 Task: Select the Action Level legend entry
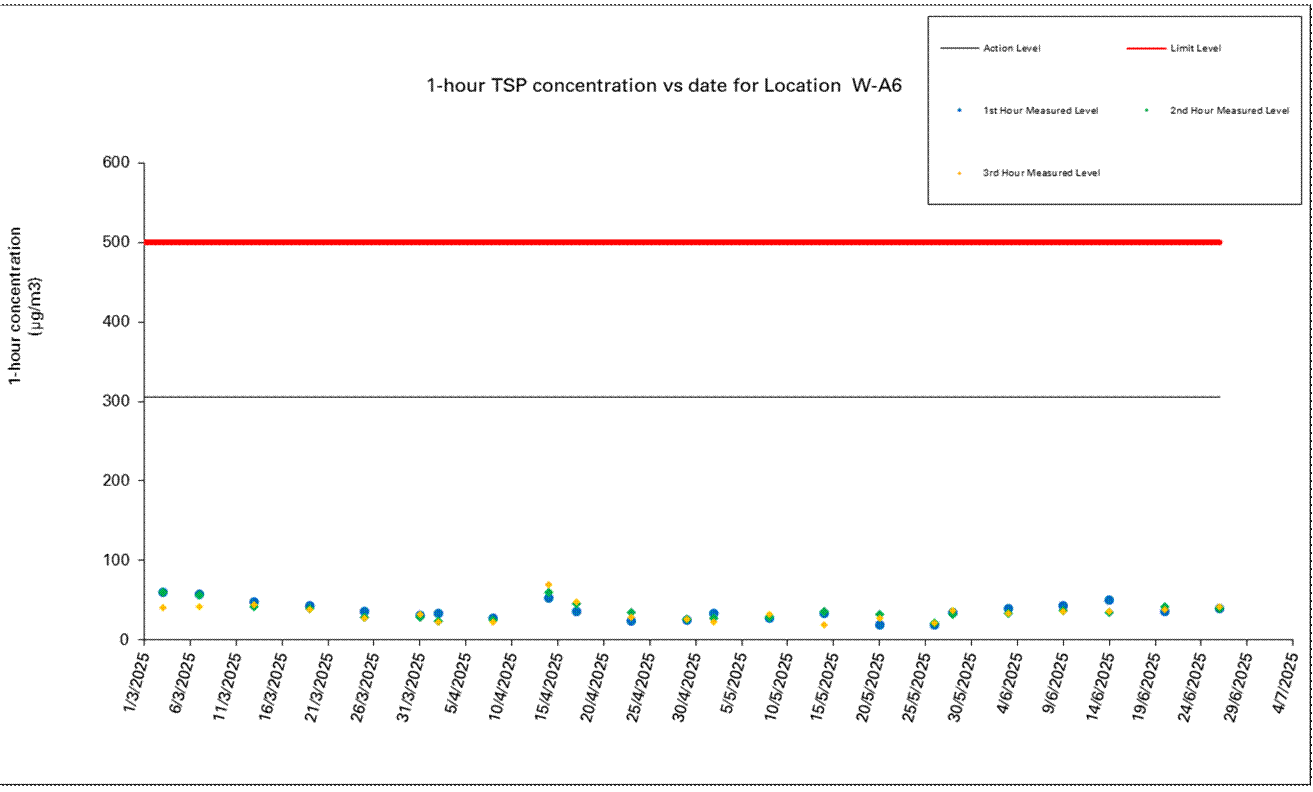(x=1013, y=48)
